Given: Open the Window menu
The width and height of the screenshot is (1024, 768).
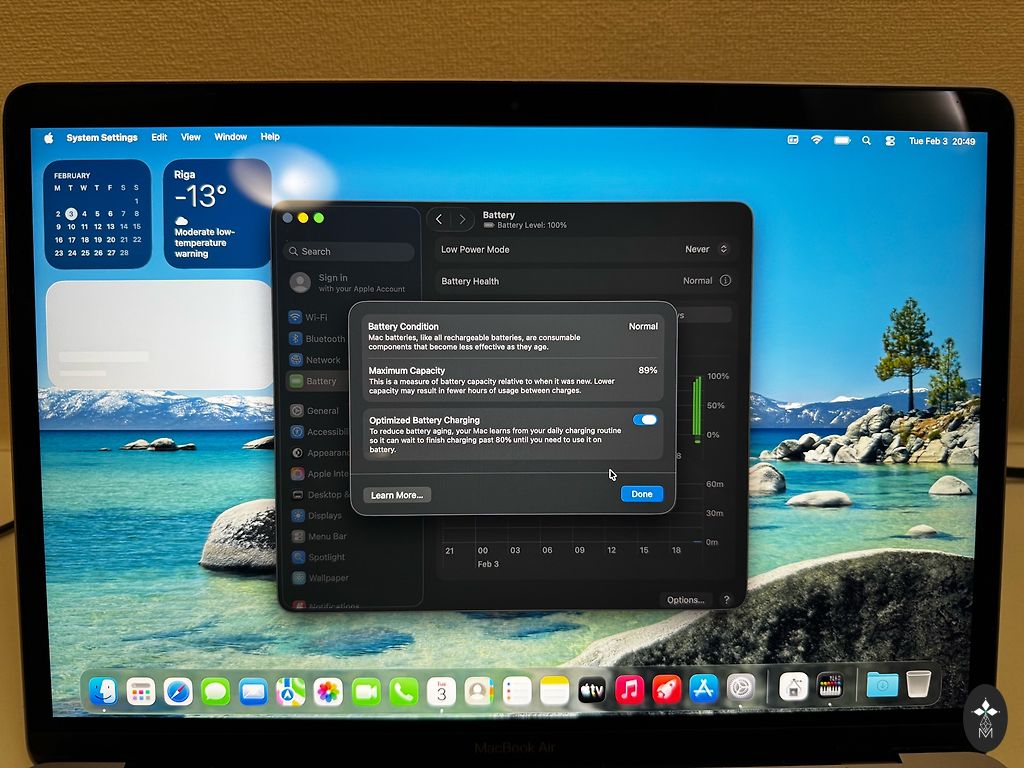Looking at the screenshot, I should [x=230, y=137].
